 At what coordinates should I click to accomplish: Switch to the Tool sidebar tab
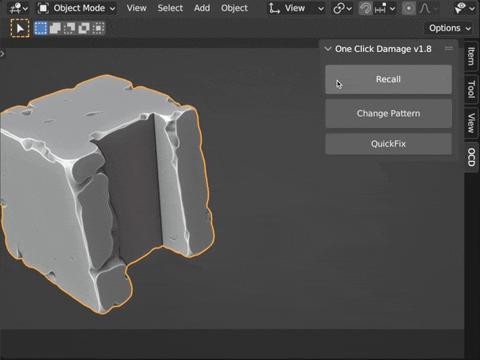[x=471, y=89]
